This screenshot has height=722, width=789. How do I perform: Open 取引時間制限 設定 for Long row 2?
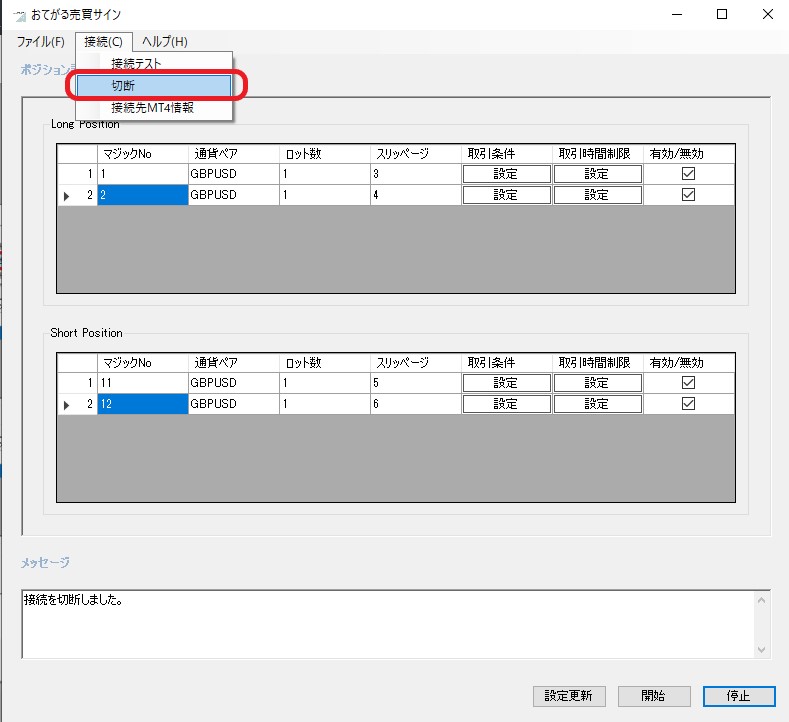tap(597, 195)
